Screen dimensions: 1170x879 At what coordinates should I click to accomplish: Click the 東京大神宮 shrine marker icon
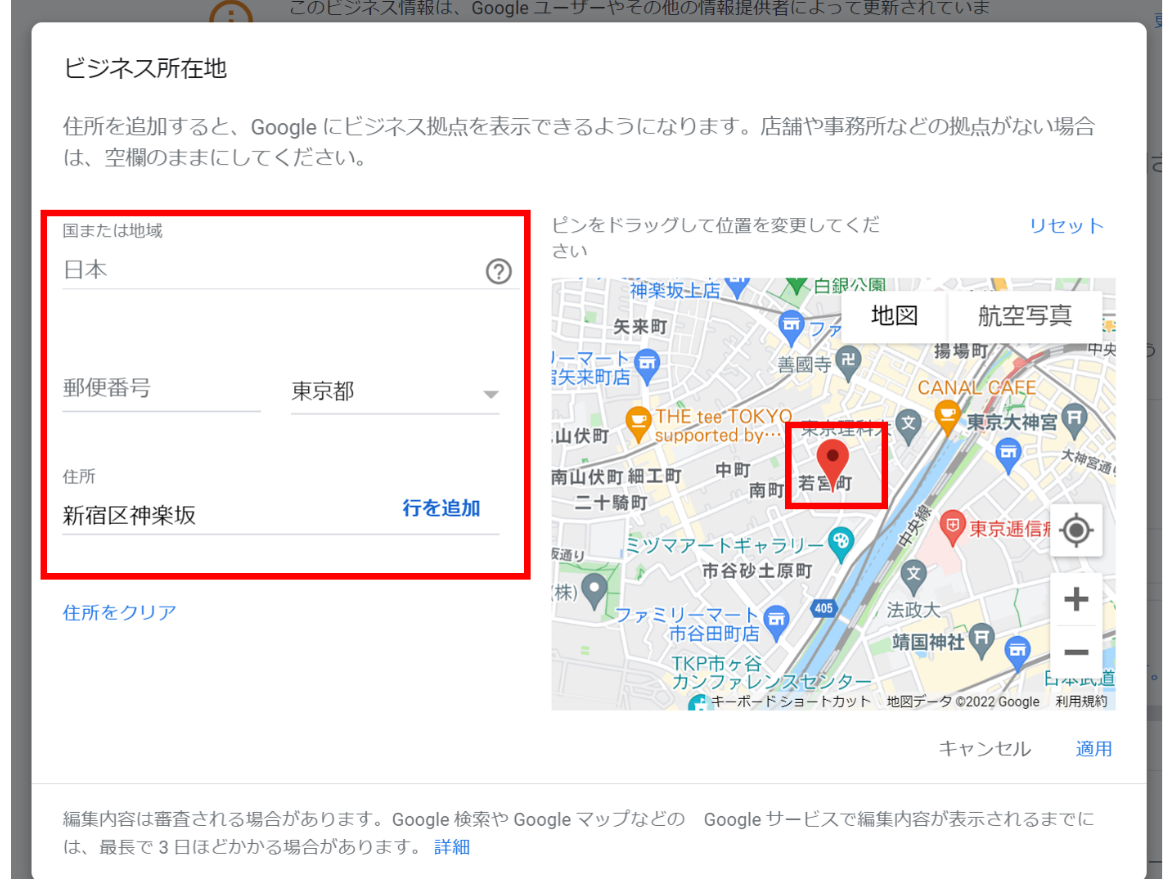tap(1074, 421)
